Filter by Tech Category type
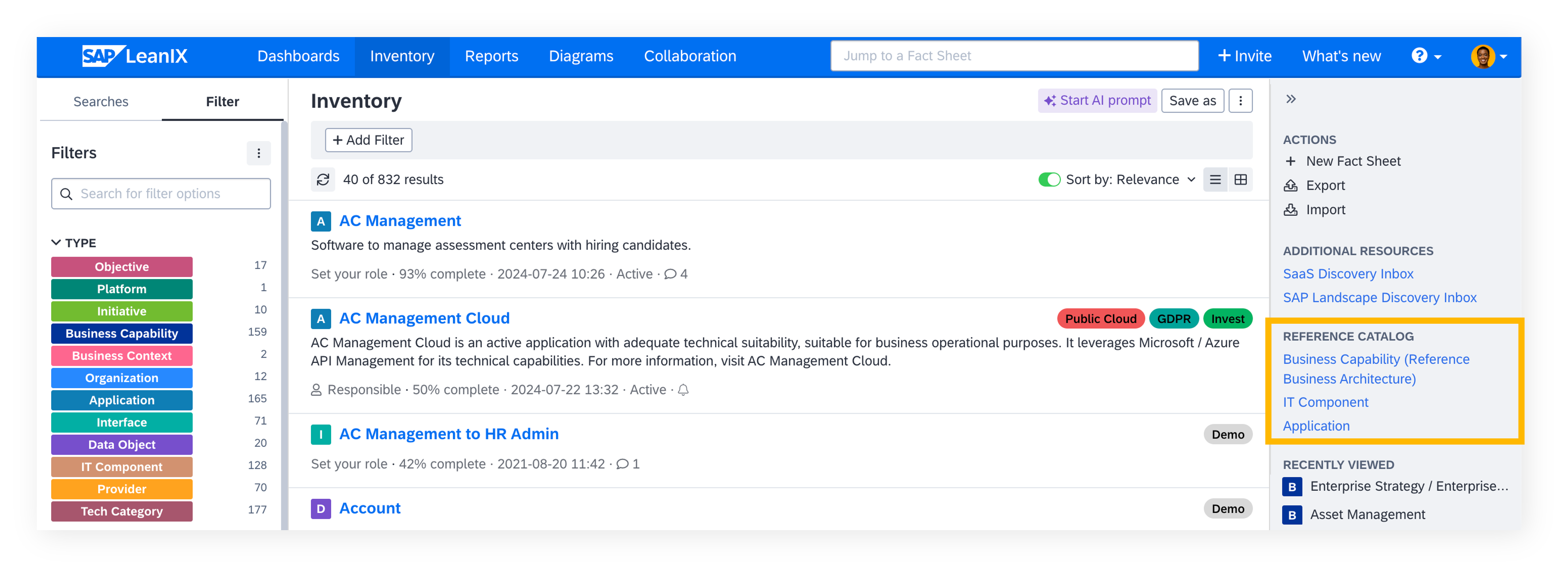Screen dimensions: 1568x576 tap(122, 512)
